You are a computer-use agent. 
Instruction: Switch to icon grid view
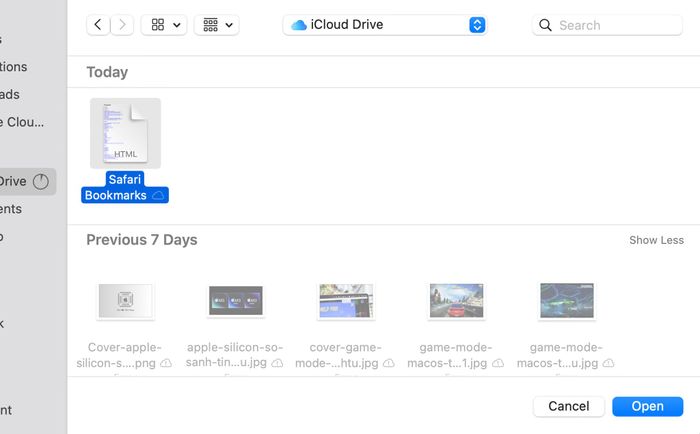click(158, 25)
